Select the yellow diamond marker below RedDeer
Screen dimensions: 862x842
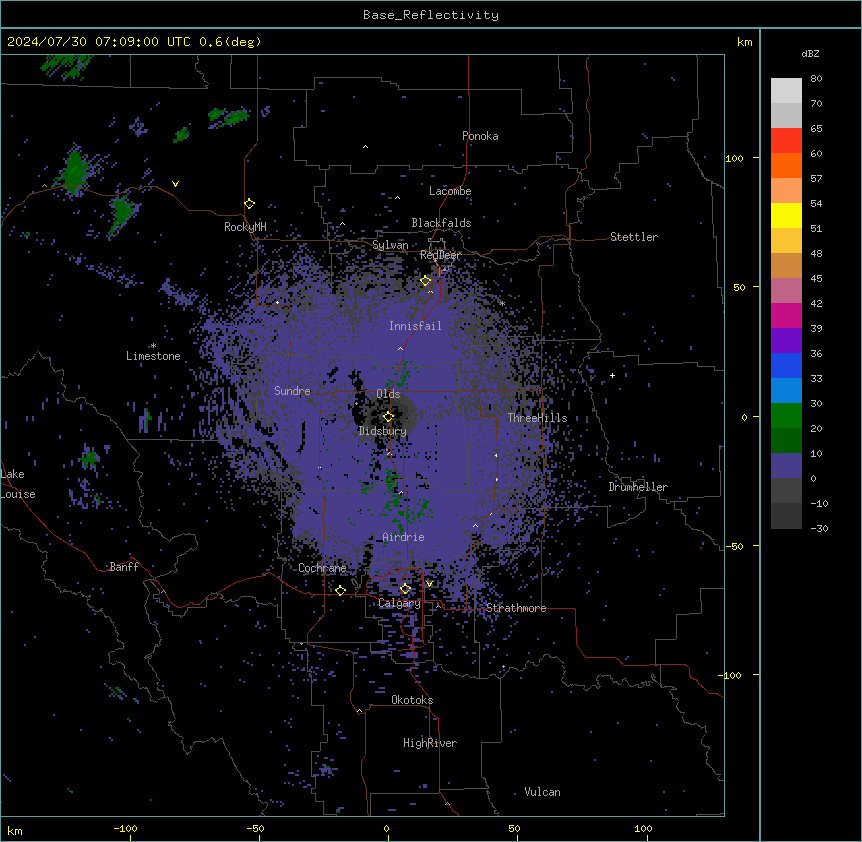point(426,281)
